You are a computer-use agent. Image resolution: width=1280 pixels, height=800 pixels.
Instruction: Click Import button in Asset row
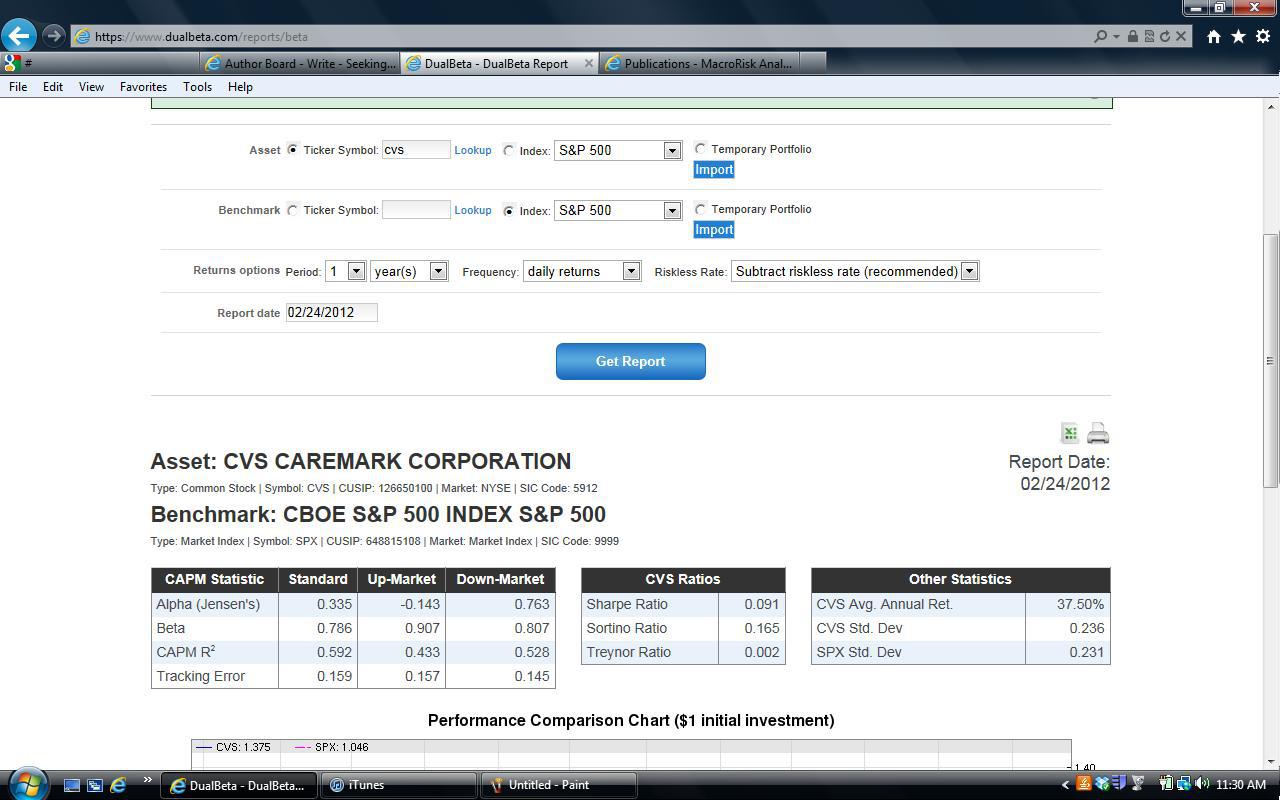pos(714,169)
